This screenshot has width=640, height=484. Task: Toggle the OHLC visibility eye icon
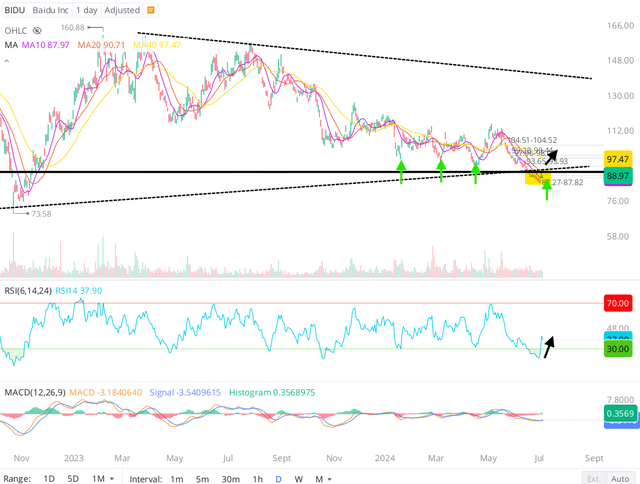[x=37, y=31]
